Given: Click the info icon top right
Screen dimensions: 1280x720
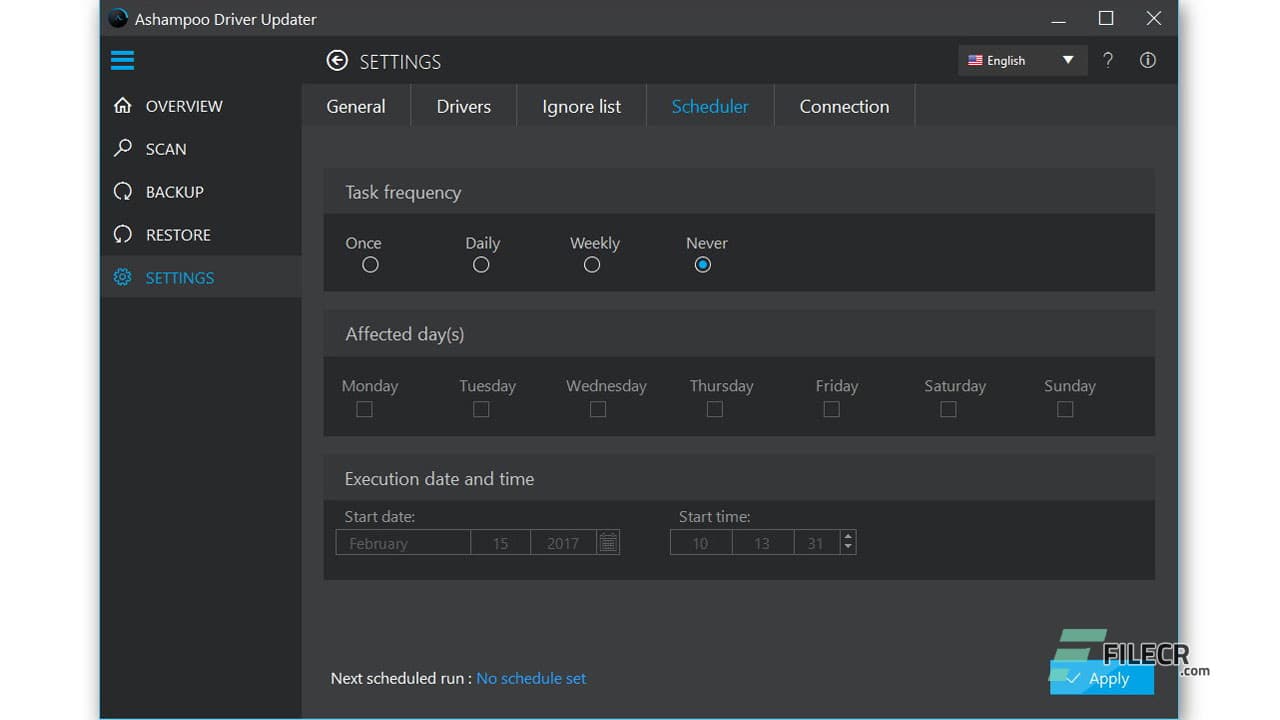Looking at the screenshot, I should [1147, 60].
